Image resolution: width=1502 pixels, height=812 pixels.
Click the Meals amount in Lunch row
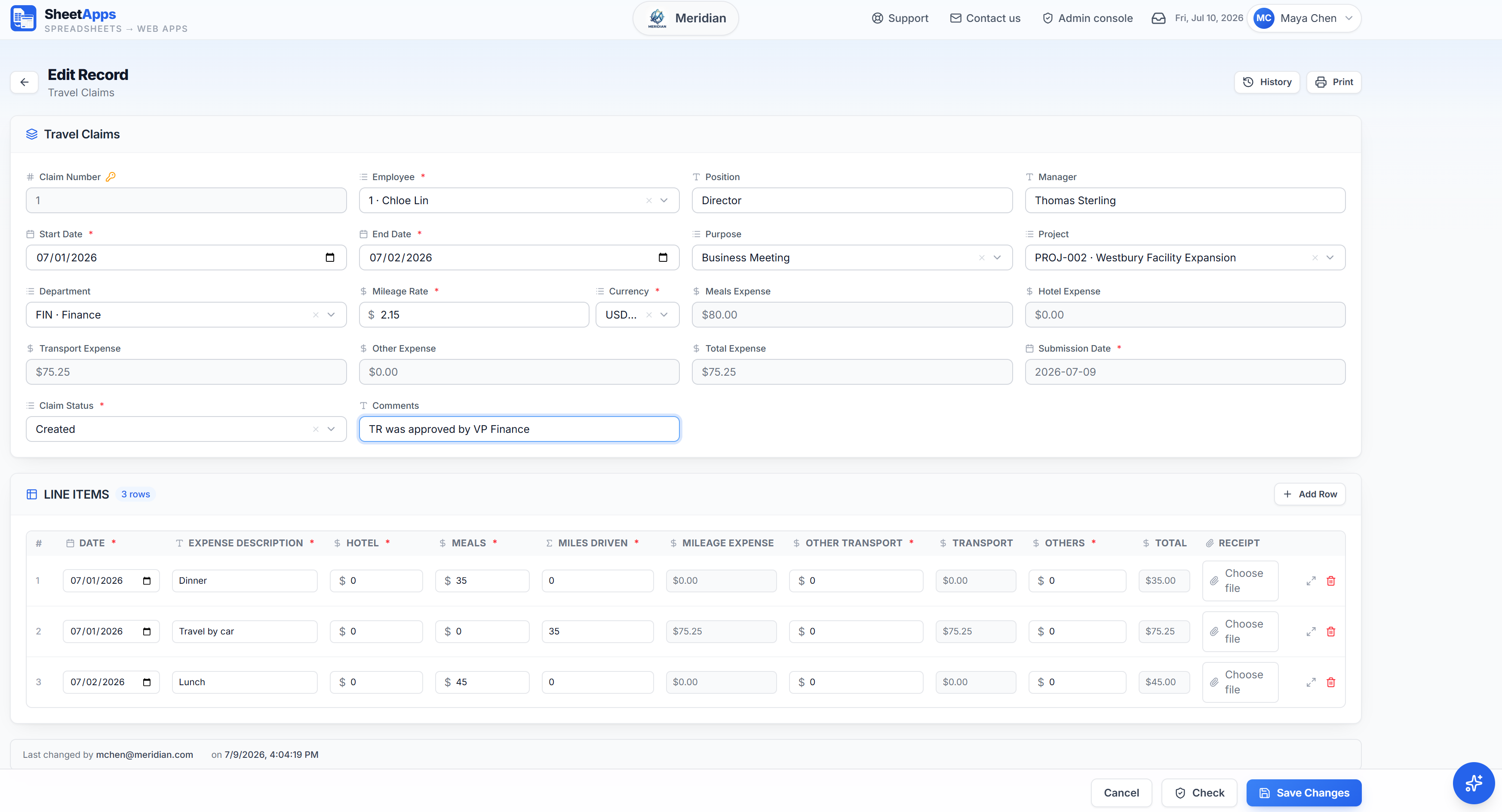[482, 682]
